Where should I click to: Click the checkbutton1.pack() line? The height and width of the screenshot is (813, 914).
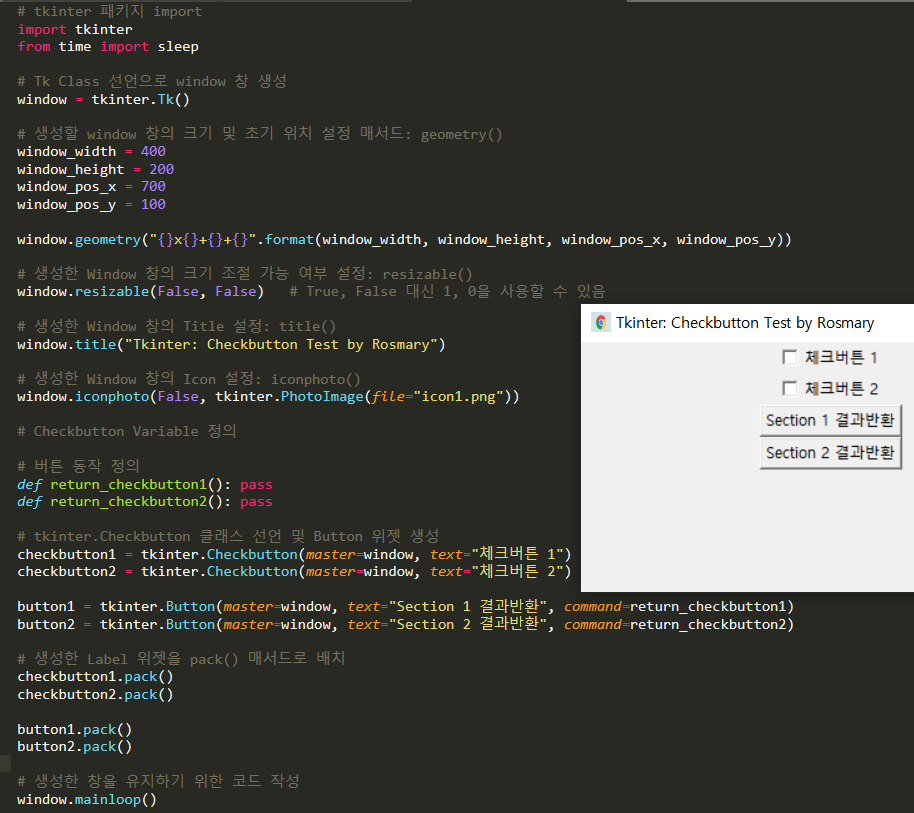click(95, 677)
